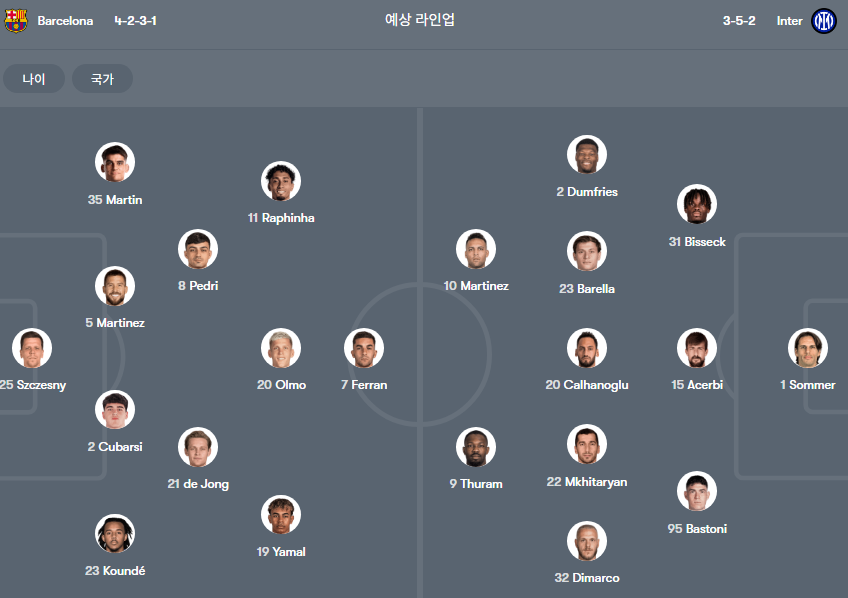Open Calhanoglu's player photo
The height and width of the screenshot is (598, 848).
pos(587,348)
